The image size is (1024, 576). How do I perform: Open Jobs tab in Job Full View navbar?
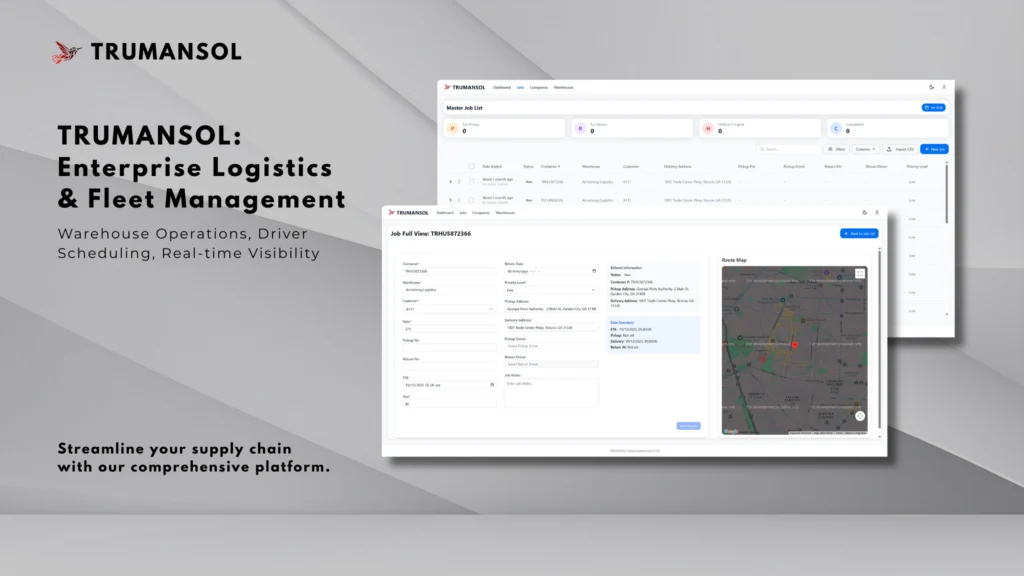462,212
